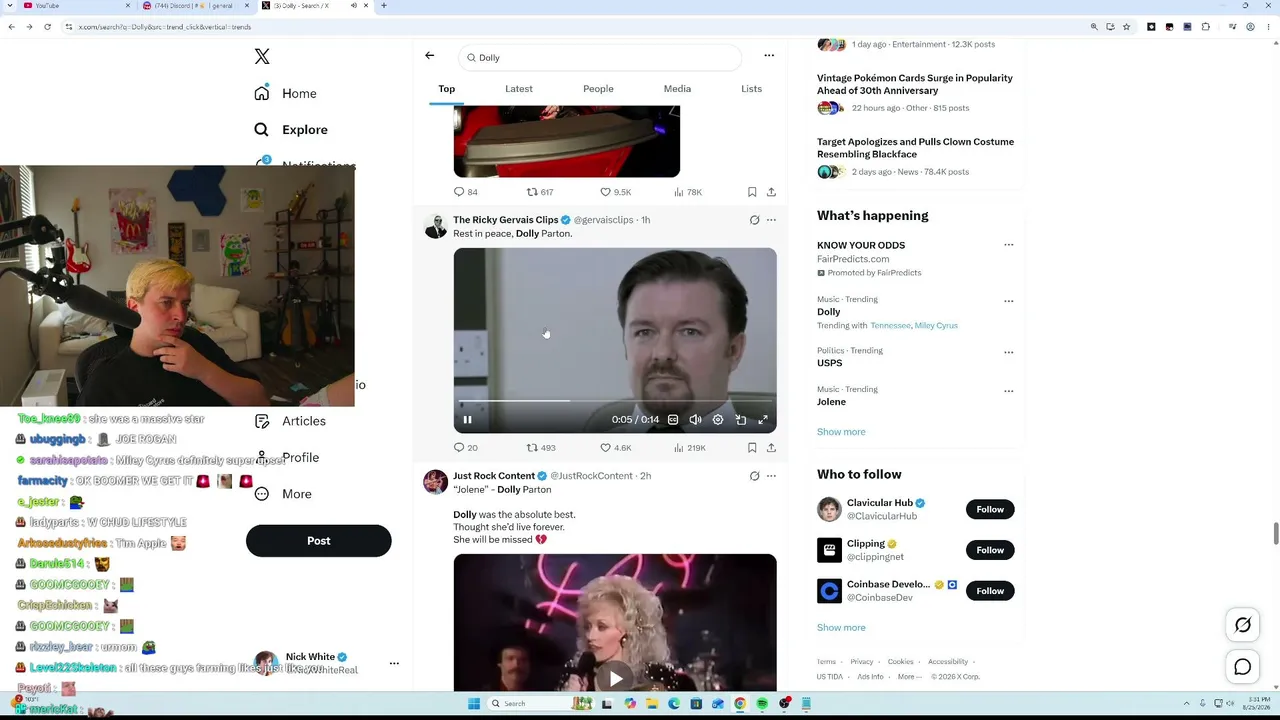Open more options on Just Rock Content post

[771, 476]
